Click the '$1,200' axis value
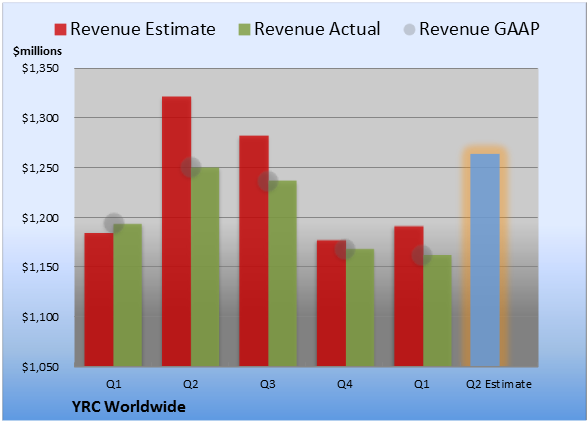Viewport: 588px width, 422px height. click(x=40, y=218)
